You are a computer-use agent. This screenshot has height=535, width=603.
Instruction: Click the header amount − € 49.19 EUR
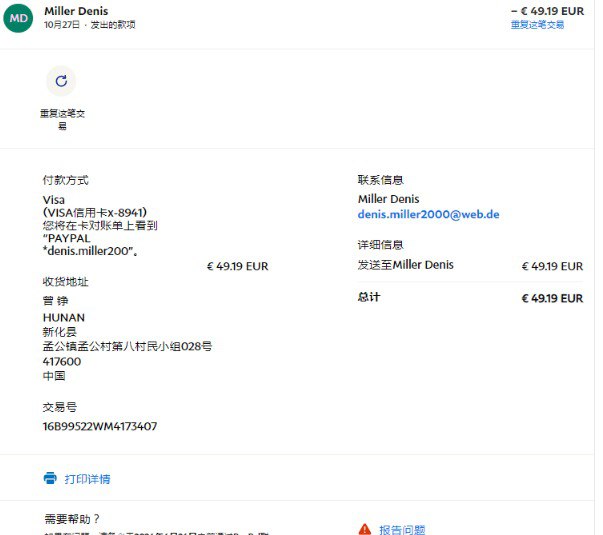click(x=548, y=11)
